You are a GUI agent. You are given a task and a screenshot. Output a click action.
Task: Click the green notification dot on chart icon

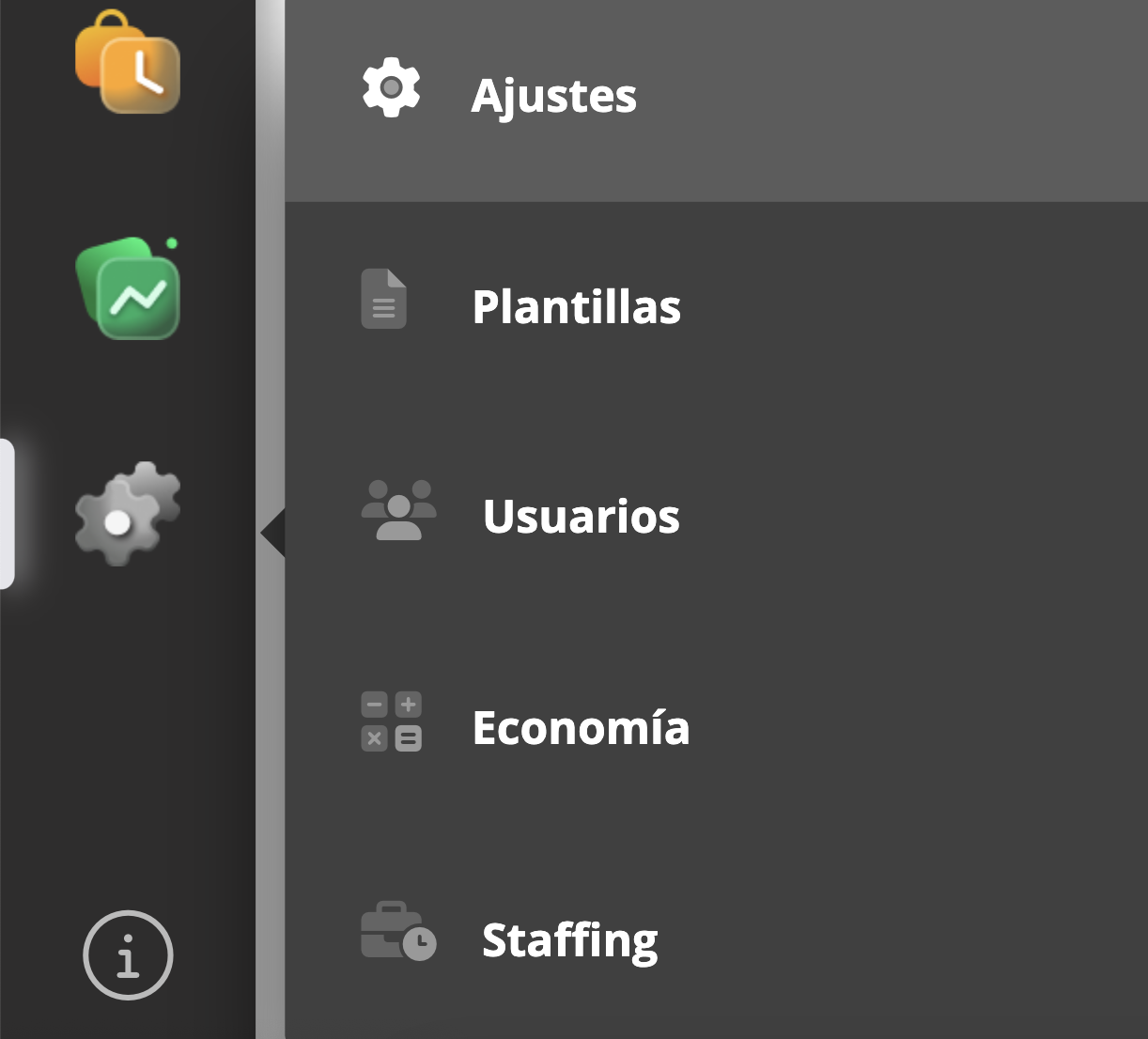point(172,244)
